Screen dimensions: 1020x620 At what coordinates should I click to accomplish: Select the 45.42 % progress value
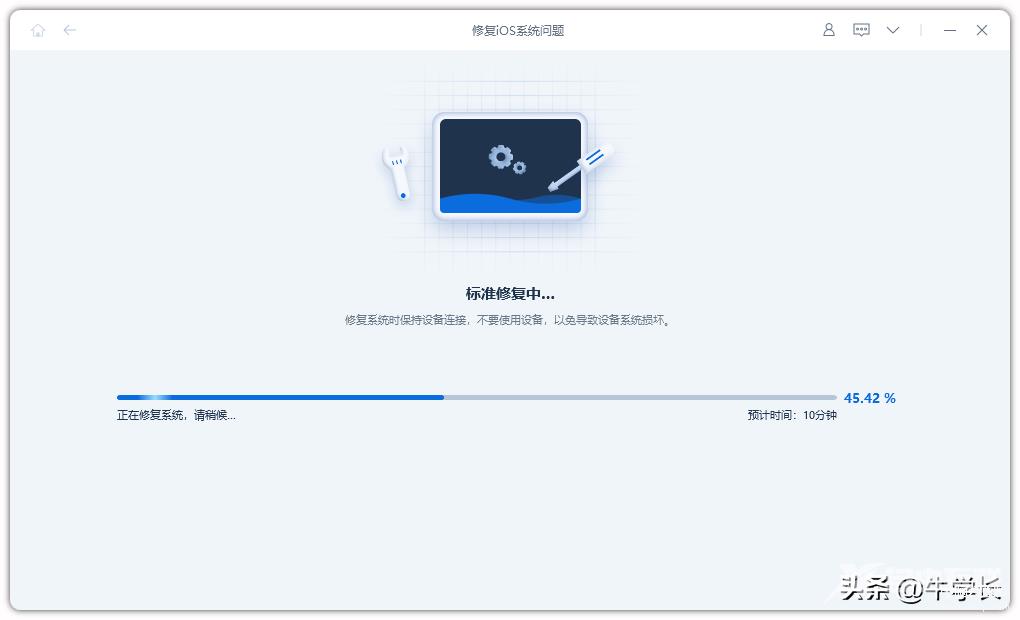click(870, 398)
